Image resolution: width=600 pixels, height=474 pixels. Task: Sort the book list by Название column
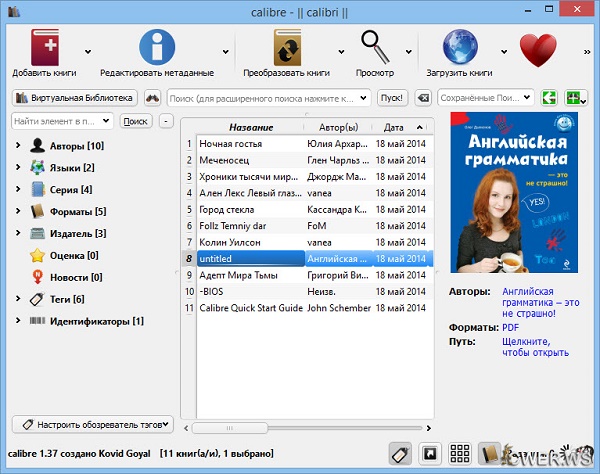(251, 127)
